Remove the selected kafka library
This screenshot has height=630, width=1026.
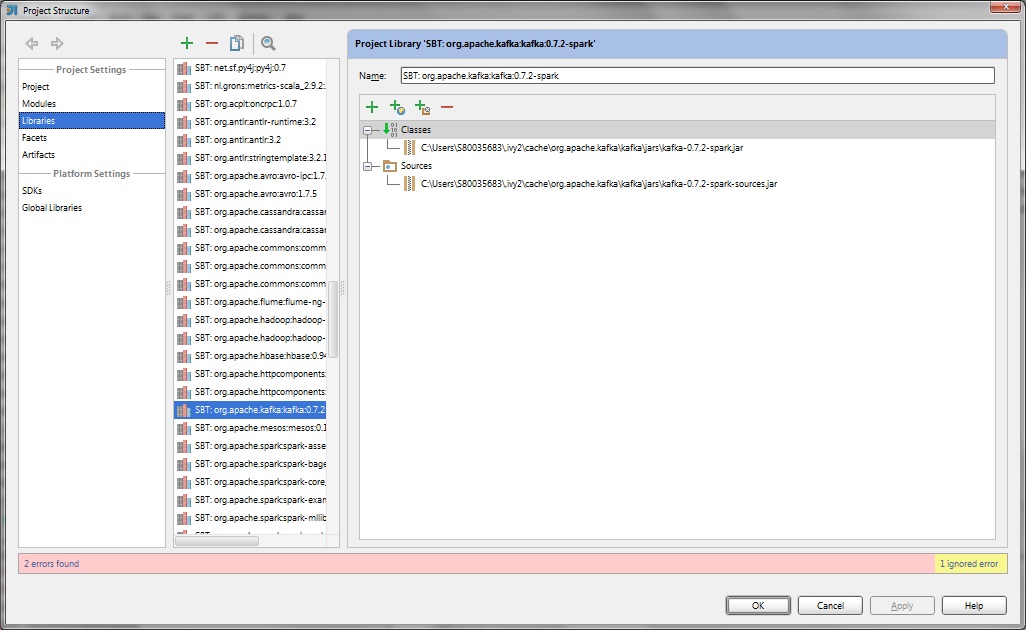212,43
